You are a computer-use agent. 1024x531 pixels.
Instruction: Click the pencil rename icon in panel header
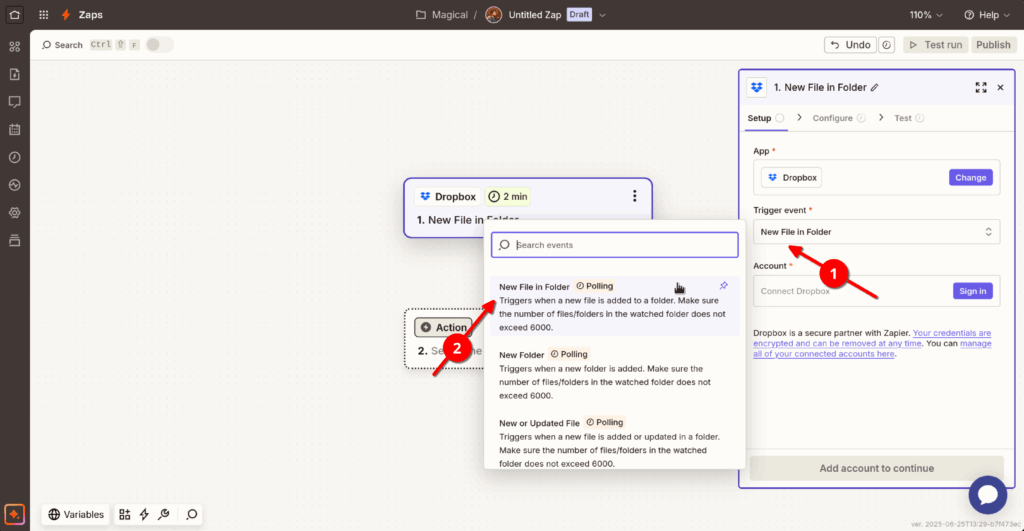tap(874, 88)
